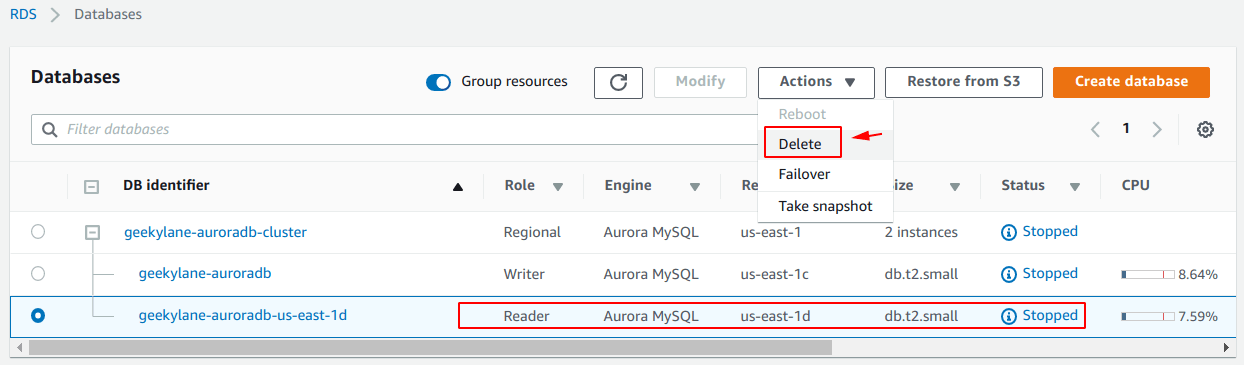Open table preferences gear icon
Image resolution: width=1244 pixels, height=365 pixels.
click(x=1205, y=129)
